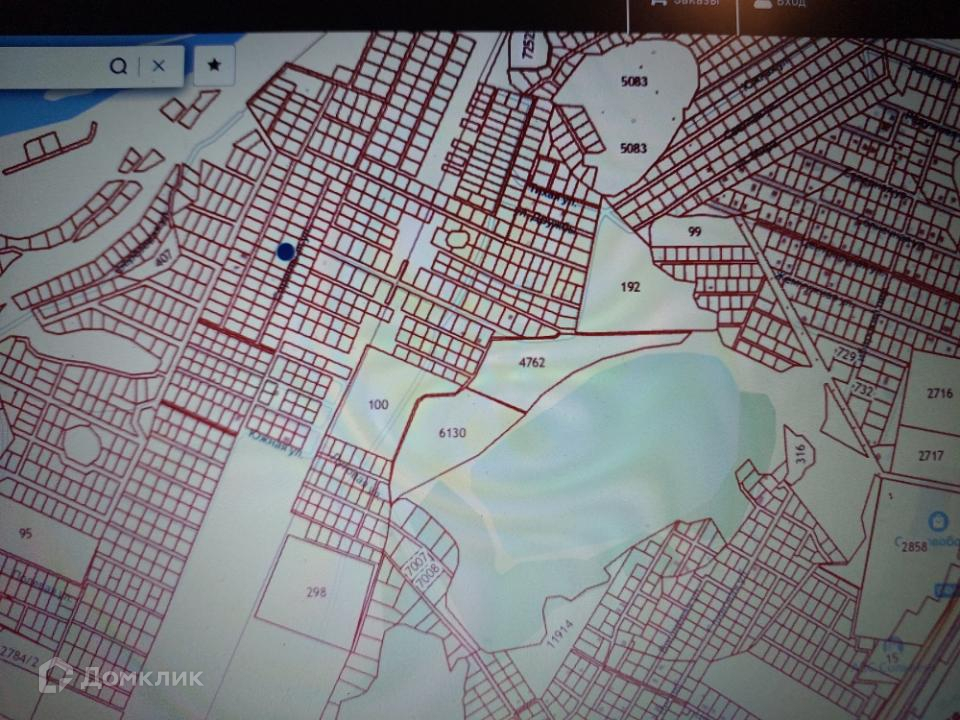960x720 pixels.
Task: Open the Вход login link
Action: coord(781,2)
